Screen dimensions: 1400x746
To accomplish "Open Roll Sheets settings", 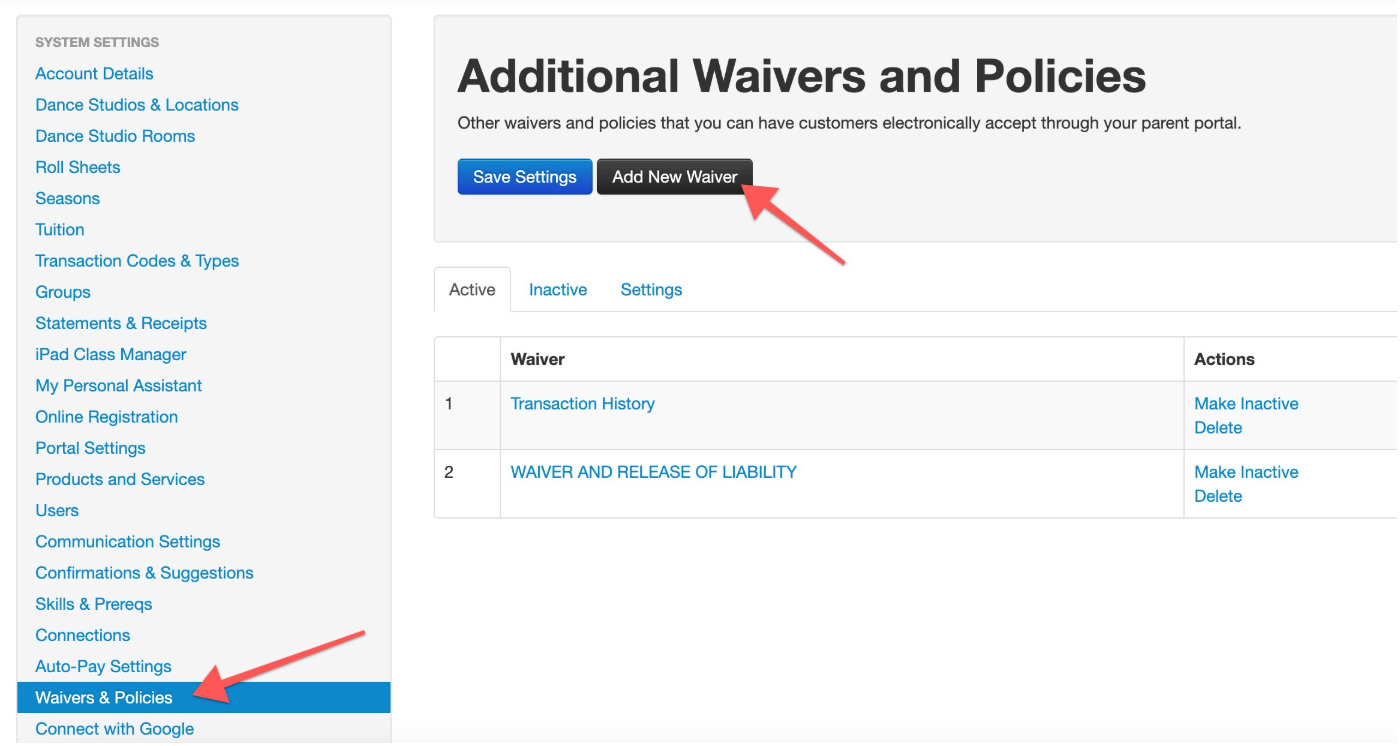I will tap(78, 167).
